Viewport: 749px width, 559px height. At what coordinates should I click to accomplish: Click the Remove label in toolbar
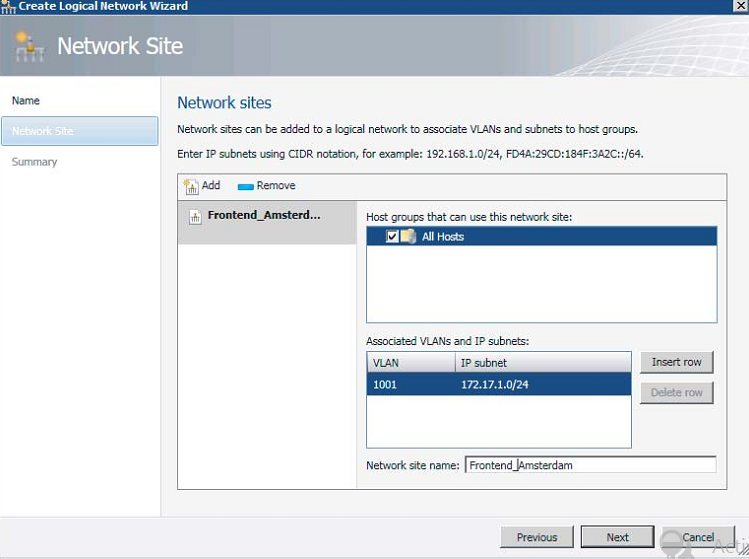[x=276, y=185]
